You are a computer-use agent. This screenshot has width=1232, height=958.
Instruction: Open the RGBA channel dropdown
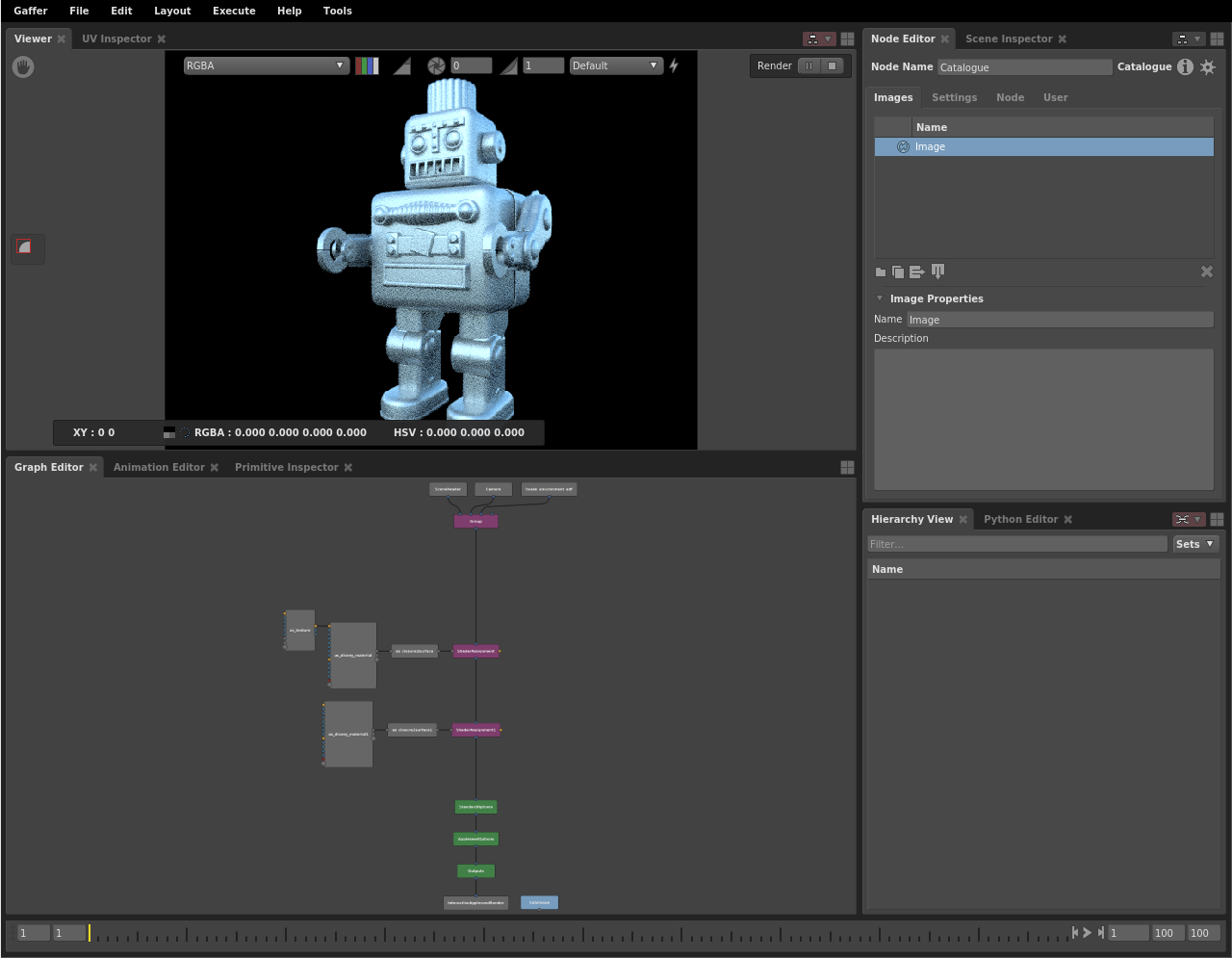tap(266, 65)
